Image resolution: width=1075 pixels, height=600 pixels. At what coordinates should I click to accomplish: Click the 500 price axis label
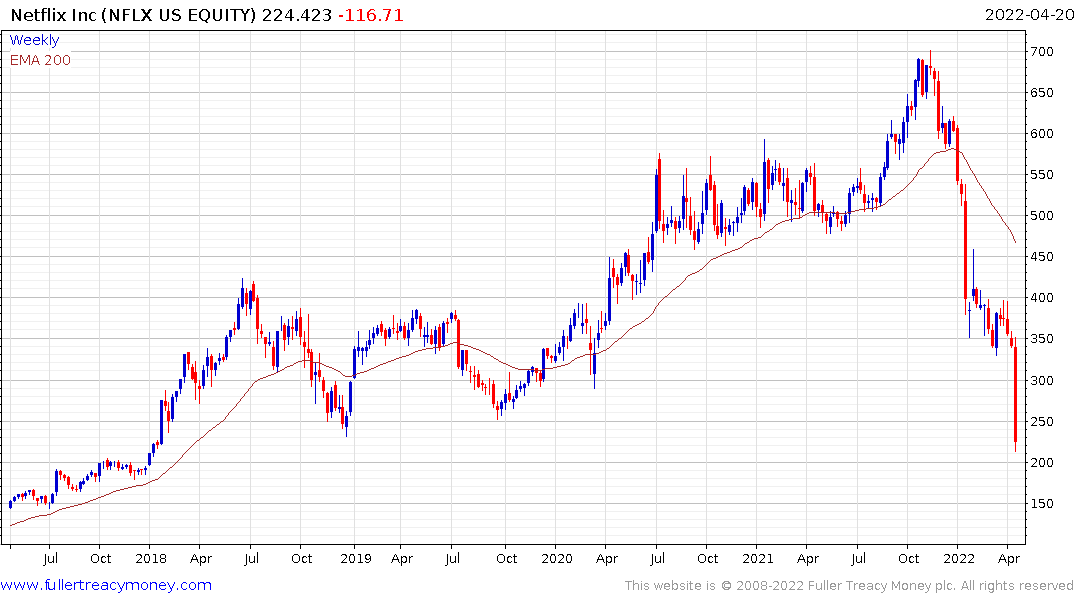coord(1041,216)
